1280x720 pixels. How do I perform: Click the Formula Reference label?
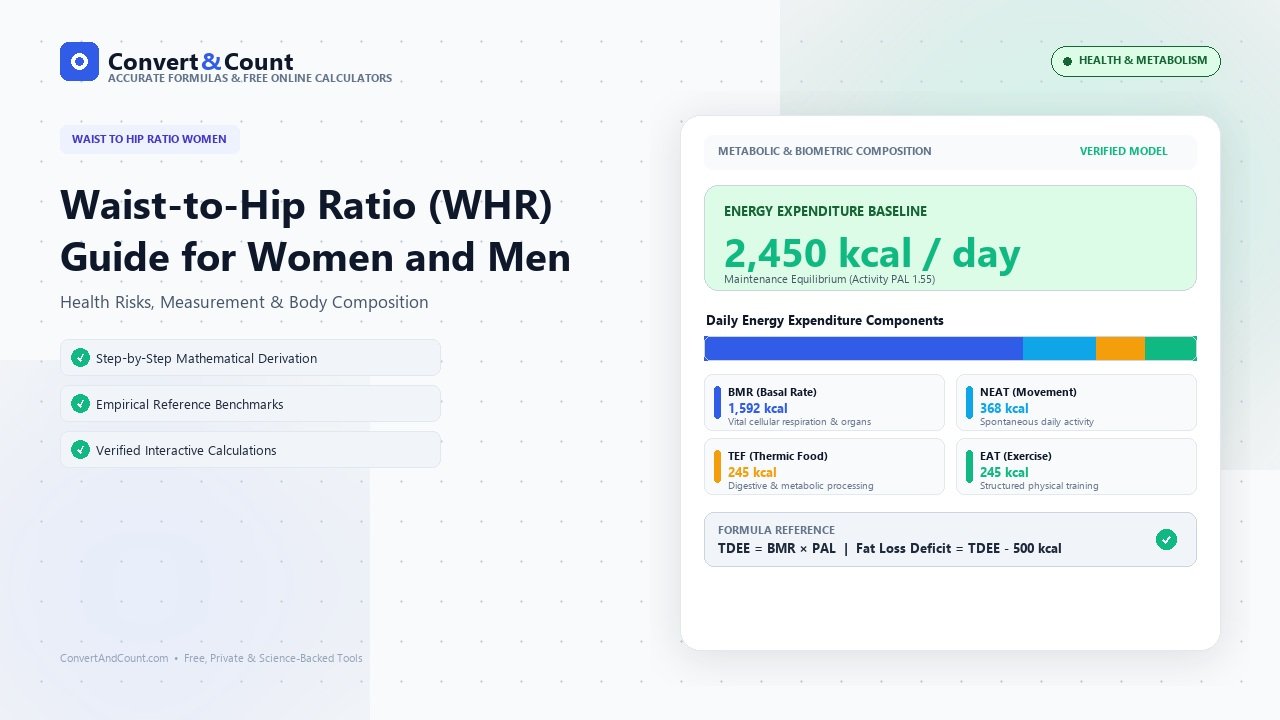tap(776, 530)
